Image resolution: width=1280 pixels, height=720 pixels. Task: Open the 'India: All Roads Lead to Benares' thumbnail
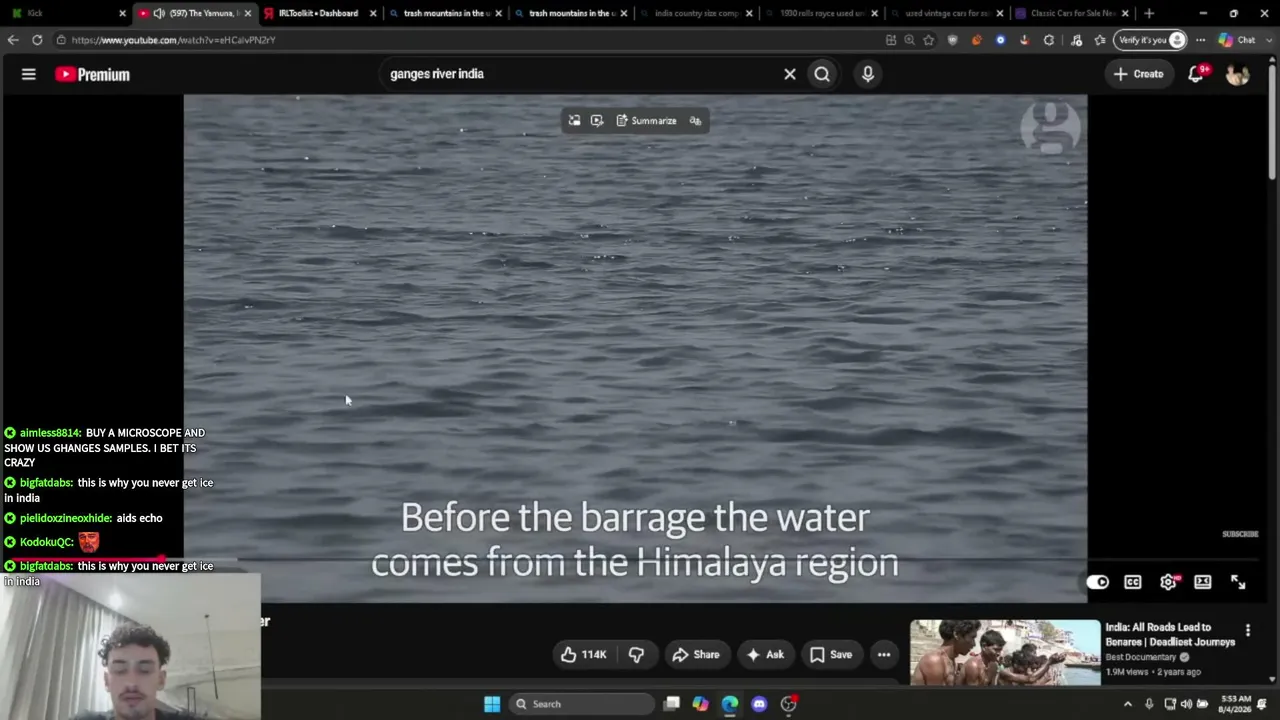click(x=1005, y=653)
